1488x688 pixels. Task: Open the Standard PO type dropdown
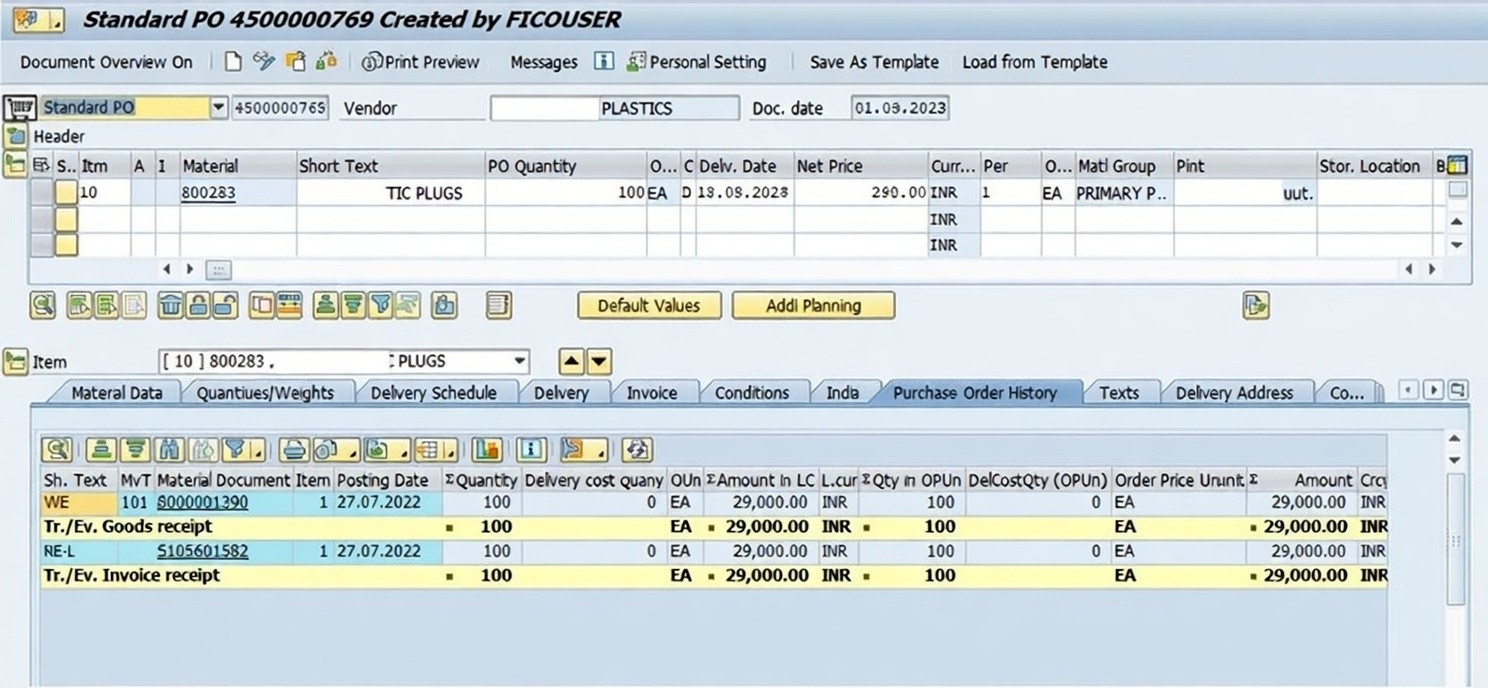coord(219,108)
